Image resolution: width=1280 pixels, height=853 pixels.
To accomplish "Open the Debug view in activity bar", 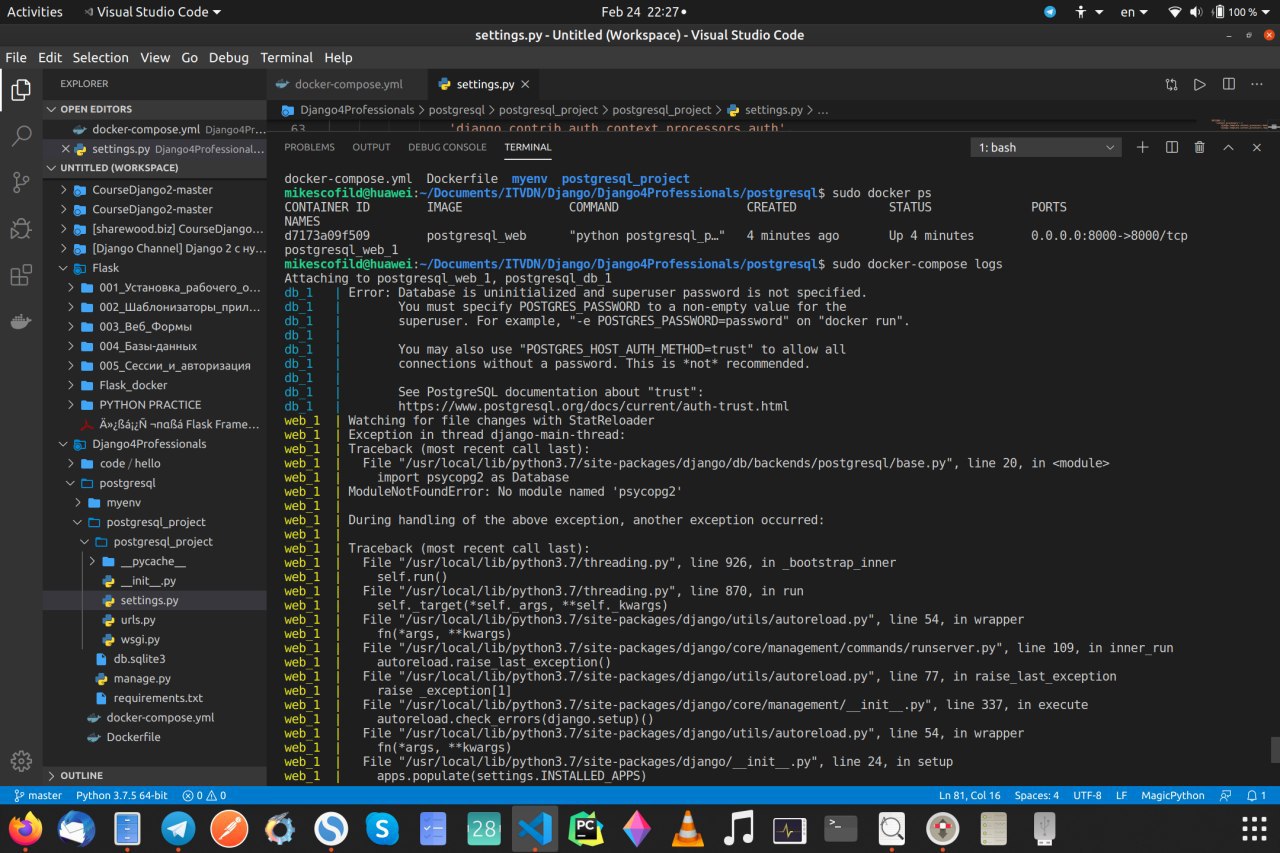I will (21, 229).
